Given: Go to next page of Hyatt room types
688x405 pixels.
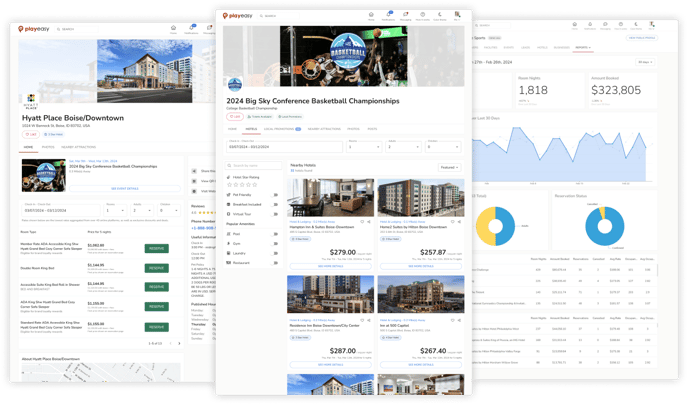Looking at the screenshot, I should point(179,344).
